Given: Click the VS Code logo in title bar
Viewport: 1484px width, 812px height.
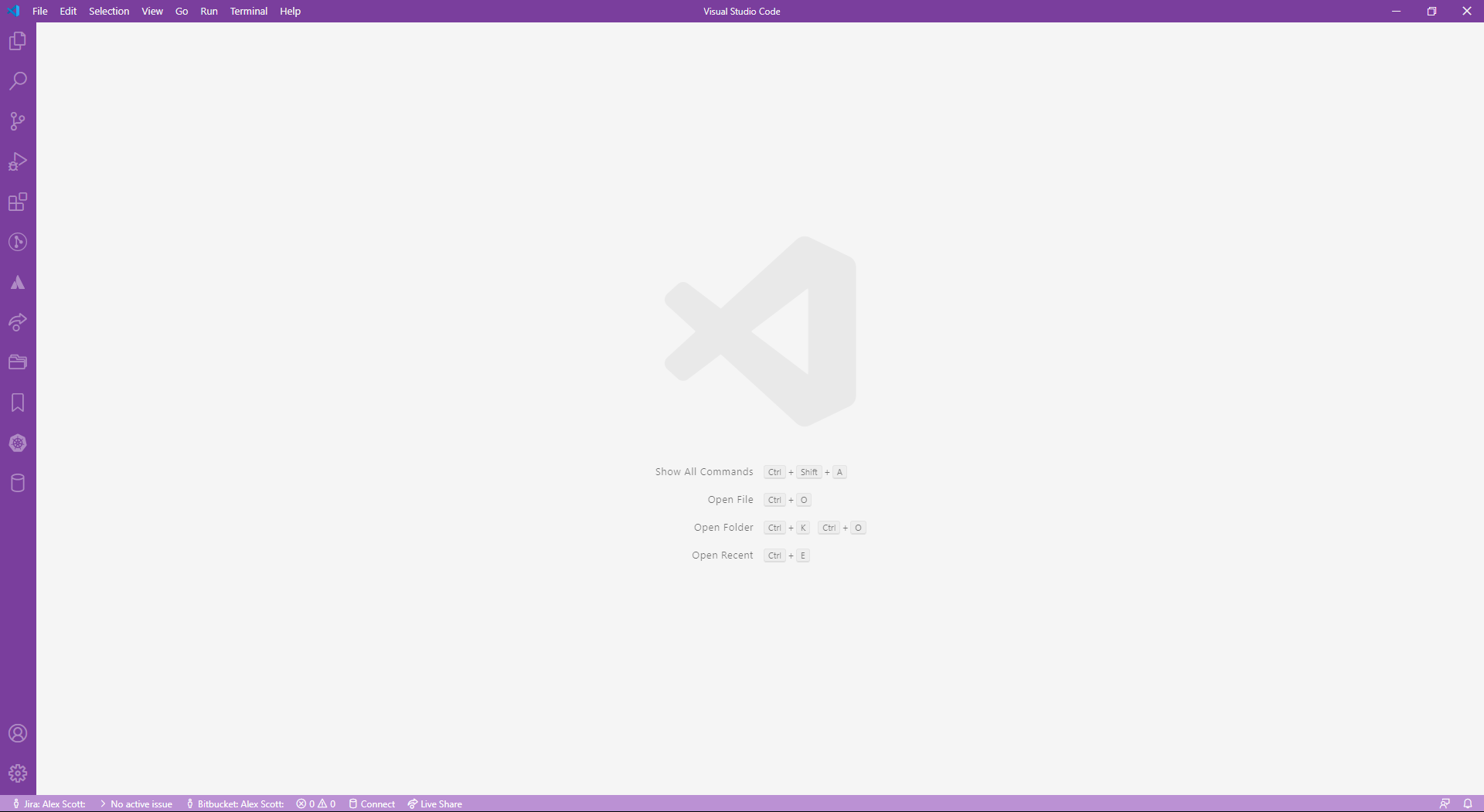Looking at the screenshot, I should pos(13,11).
